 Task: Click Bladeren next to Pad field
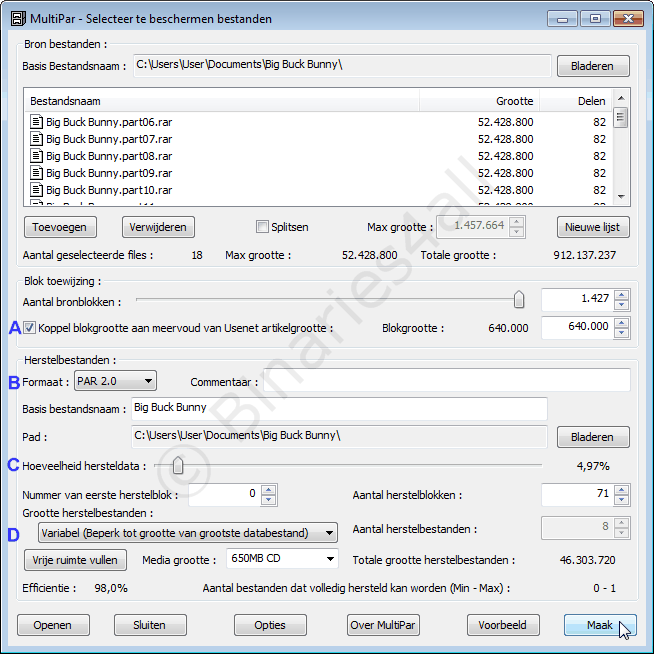pyautogui.click(x=593, y=437)
